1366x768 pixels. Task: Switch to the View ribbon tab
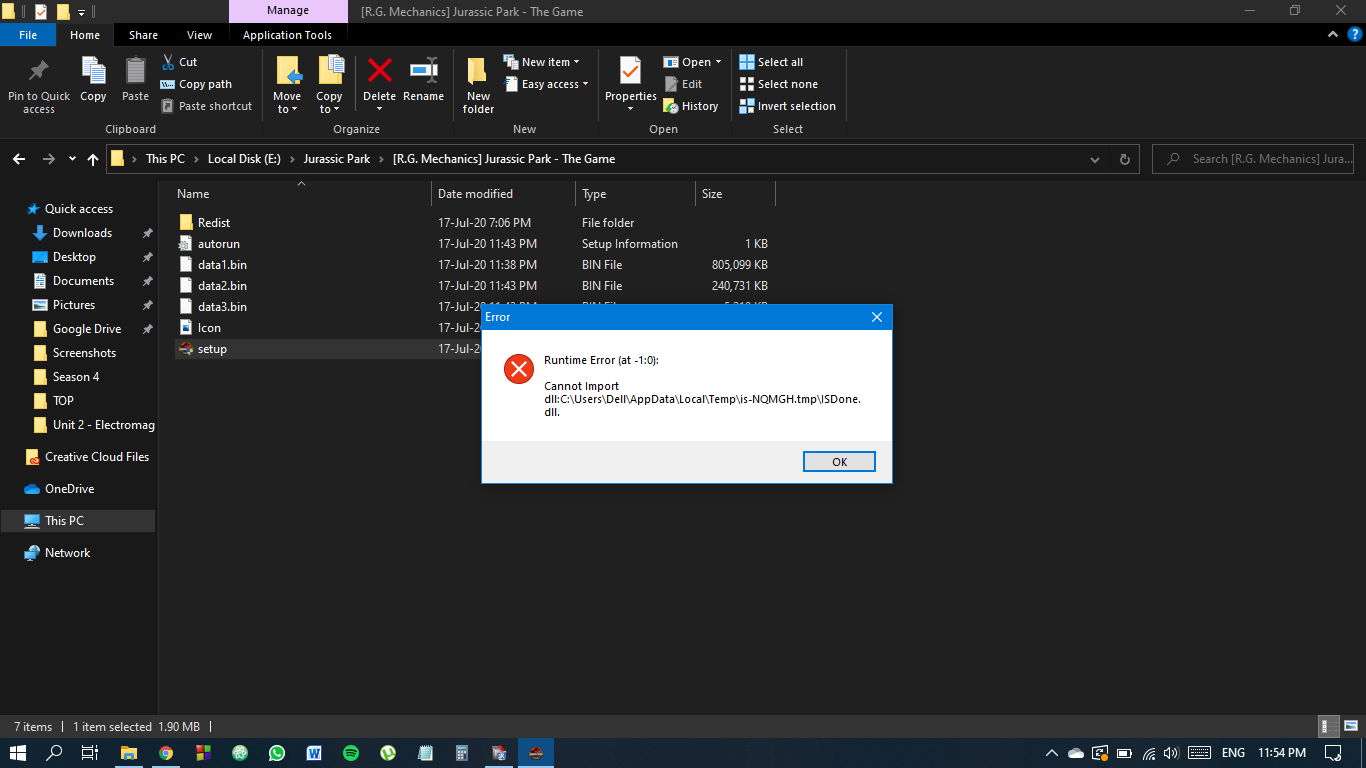[200, 35]
